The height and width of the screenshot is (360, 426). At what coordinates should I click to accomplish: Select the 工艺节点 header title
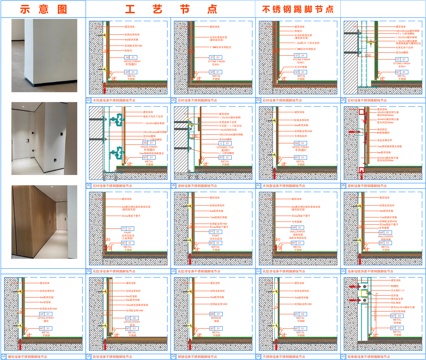coord(171,9)
